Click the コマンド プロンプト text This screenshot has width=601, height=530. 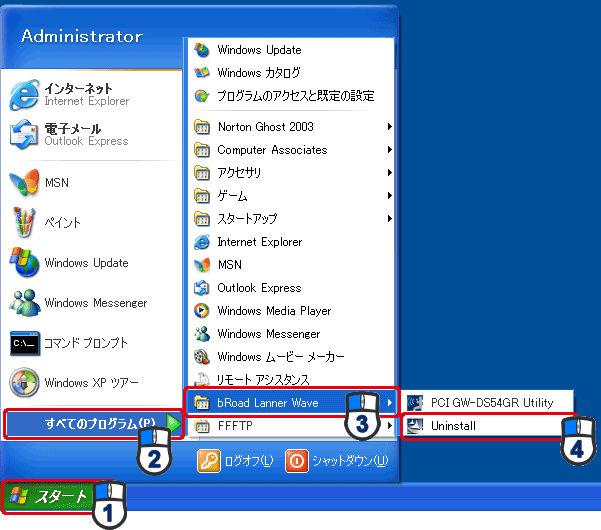pos(85,343)
